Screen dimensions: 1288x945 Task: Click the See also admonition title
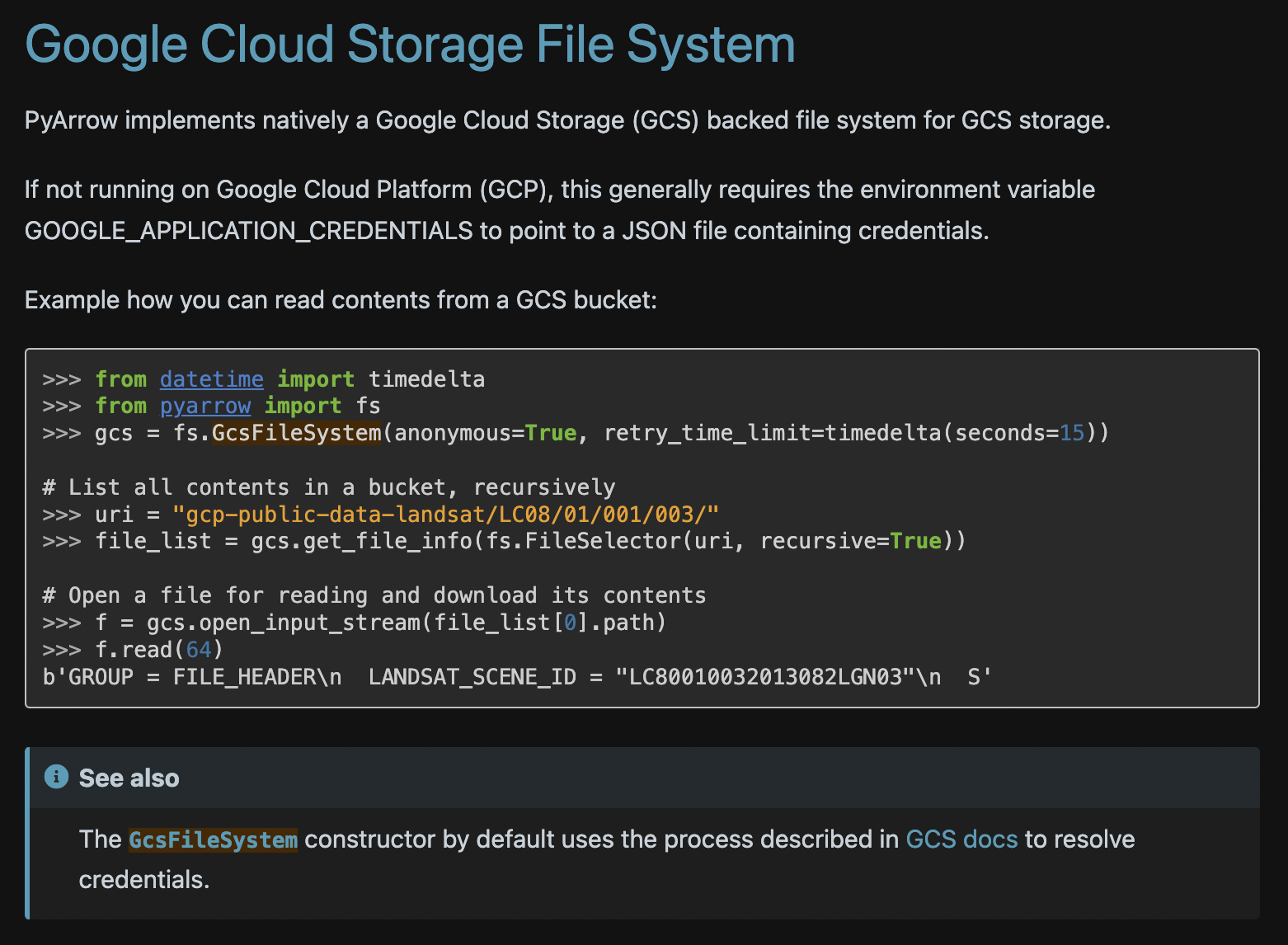[x=129, y=778]
